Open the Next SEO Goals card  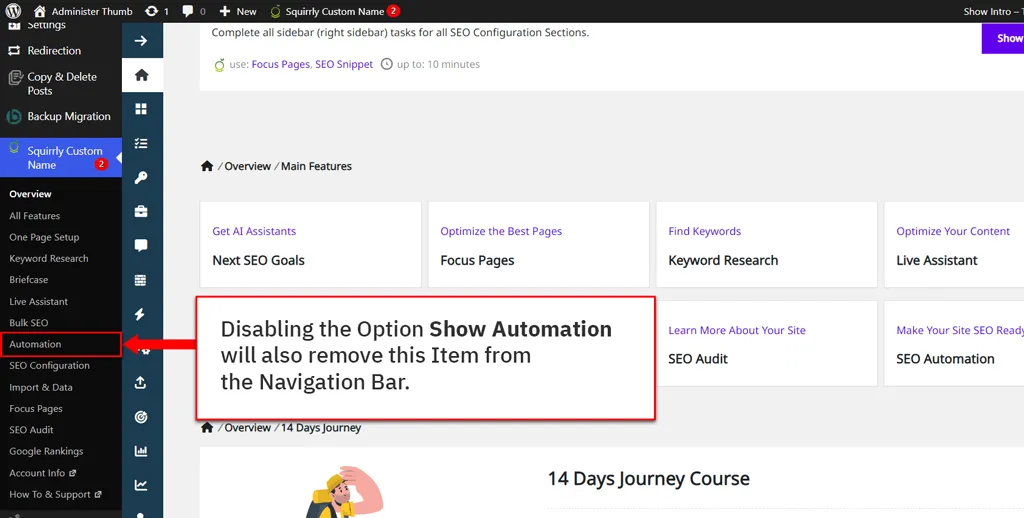pyautogui.click(x=311, y=244)
